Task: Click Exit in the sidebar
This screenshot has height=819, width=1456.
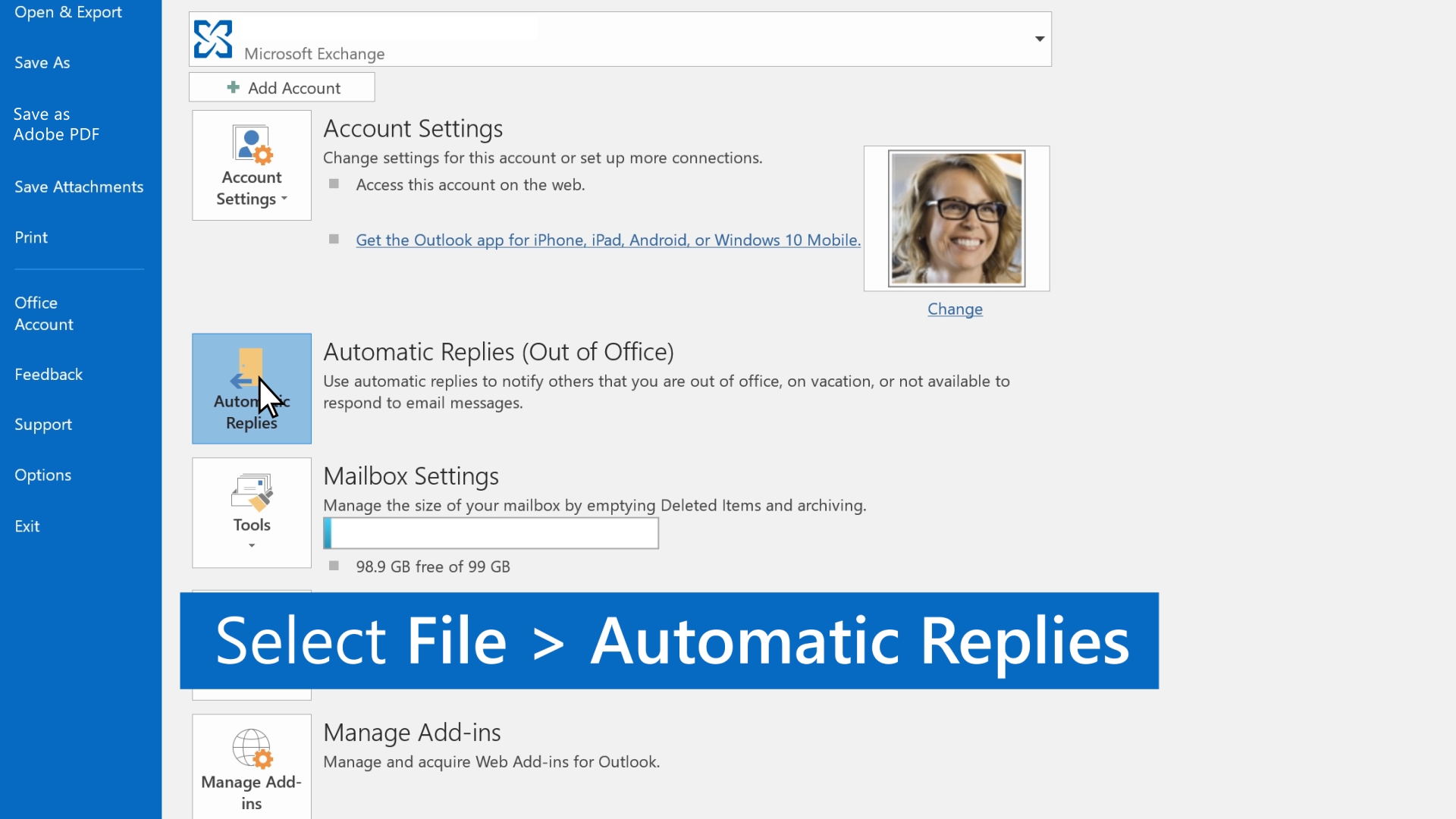Action: [27, 526]
